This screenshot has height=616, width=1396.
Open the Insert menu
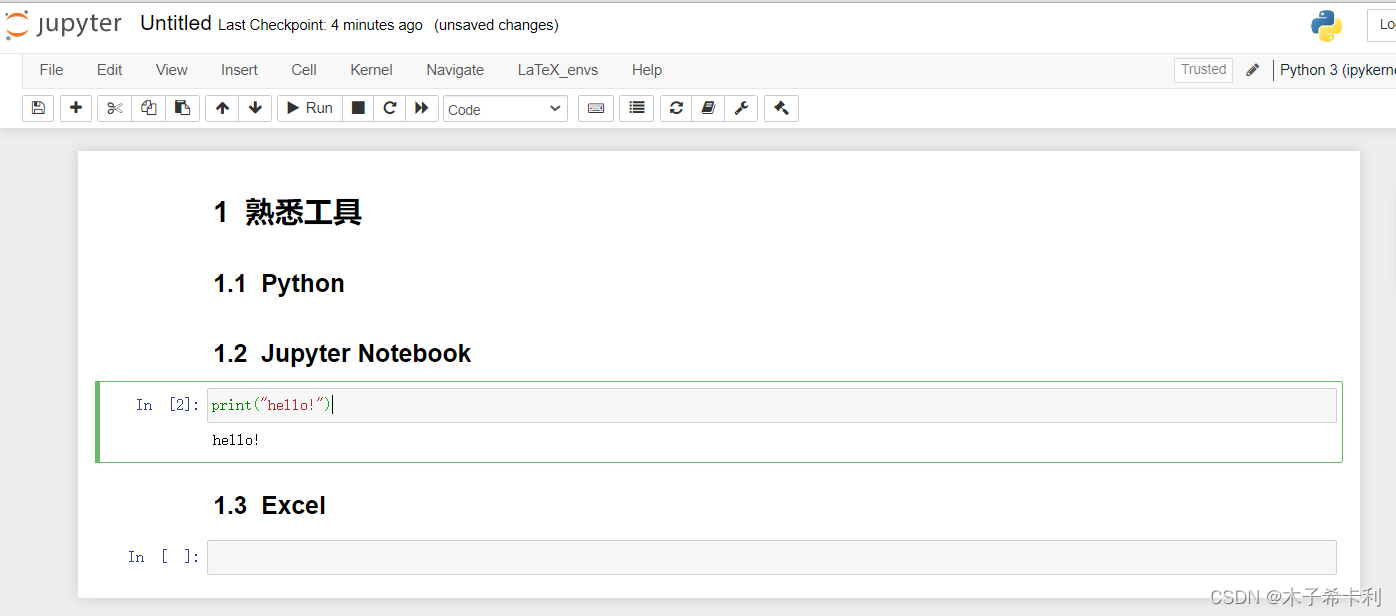point(239,70)
